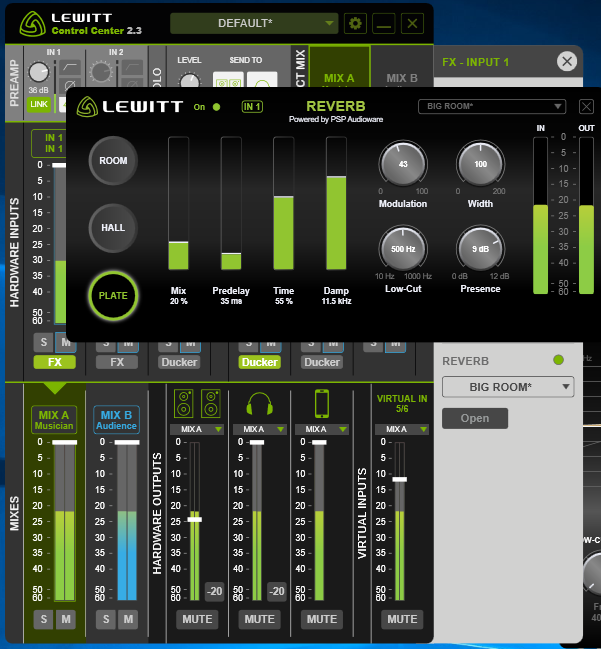This screenshot has width=601, height=649.
Task: Click the -20 dim button on speaker output
Action: [x=214, y=591]
